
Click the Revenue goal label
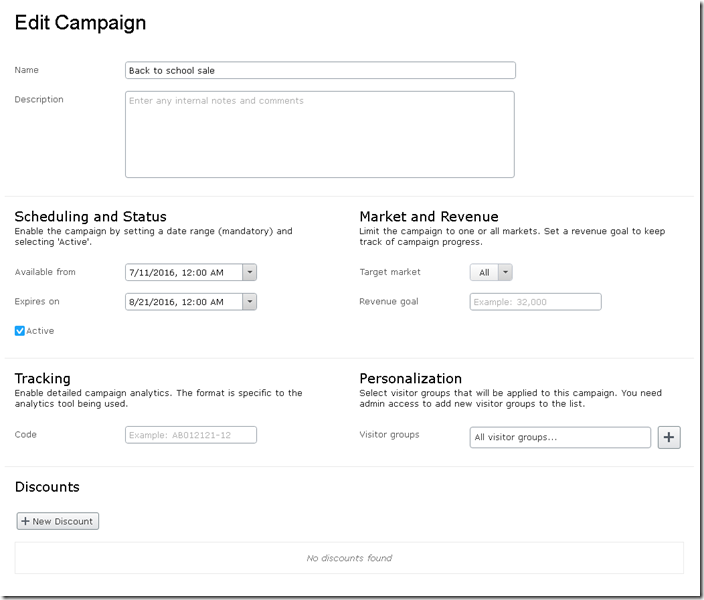(389, 301)
